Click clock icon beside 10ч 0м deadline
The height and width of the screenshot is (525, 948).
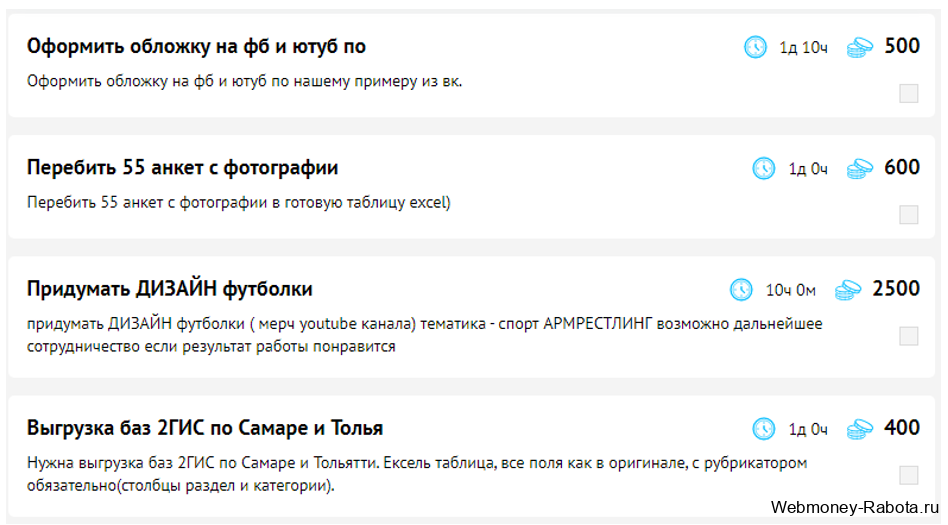(741, 290)
